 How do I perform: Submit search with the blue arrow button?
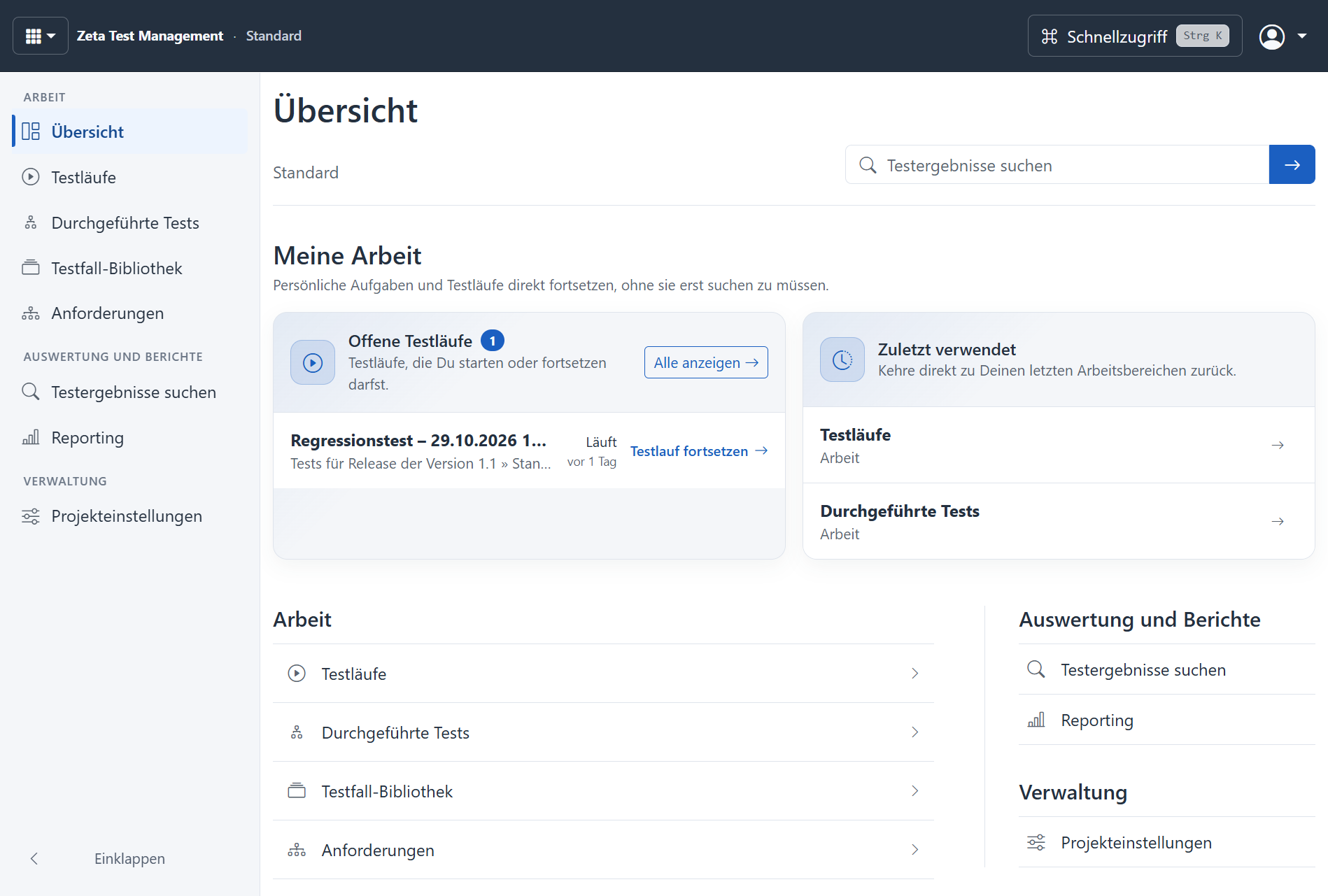[x=1292, y=165]
